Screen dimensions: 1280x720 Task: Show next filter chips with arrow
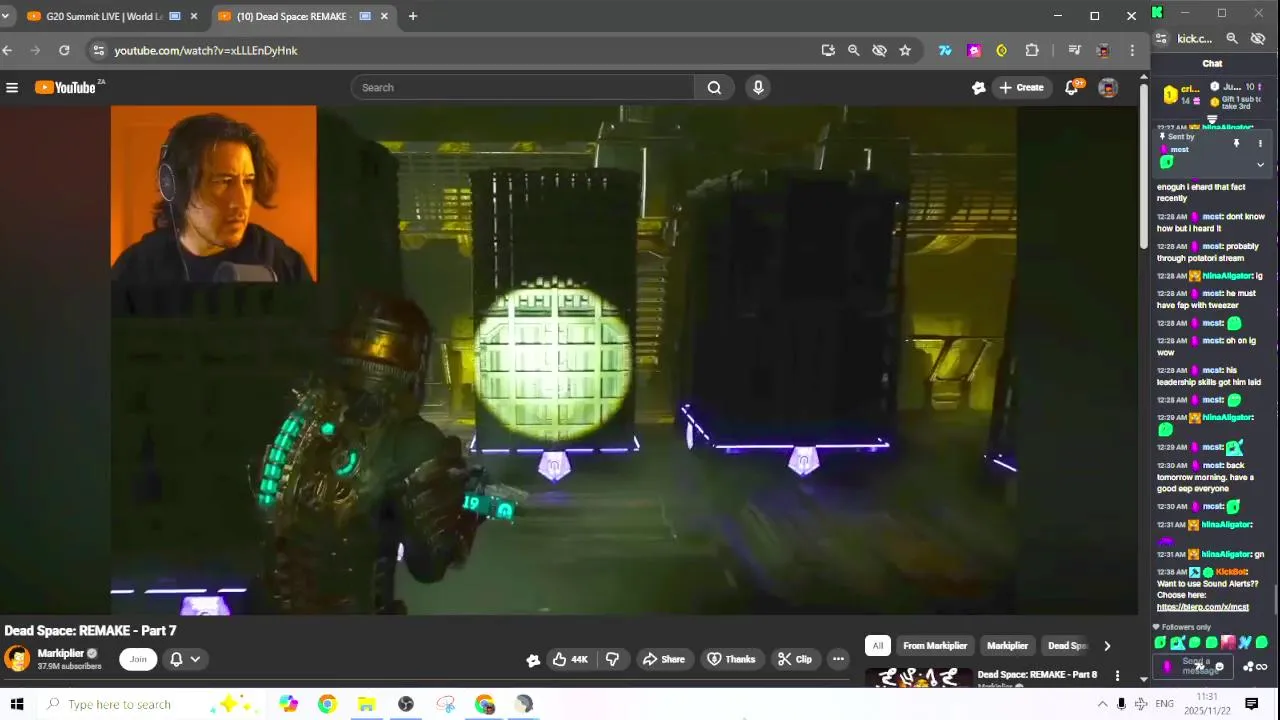tap(1107, 646)
